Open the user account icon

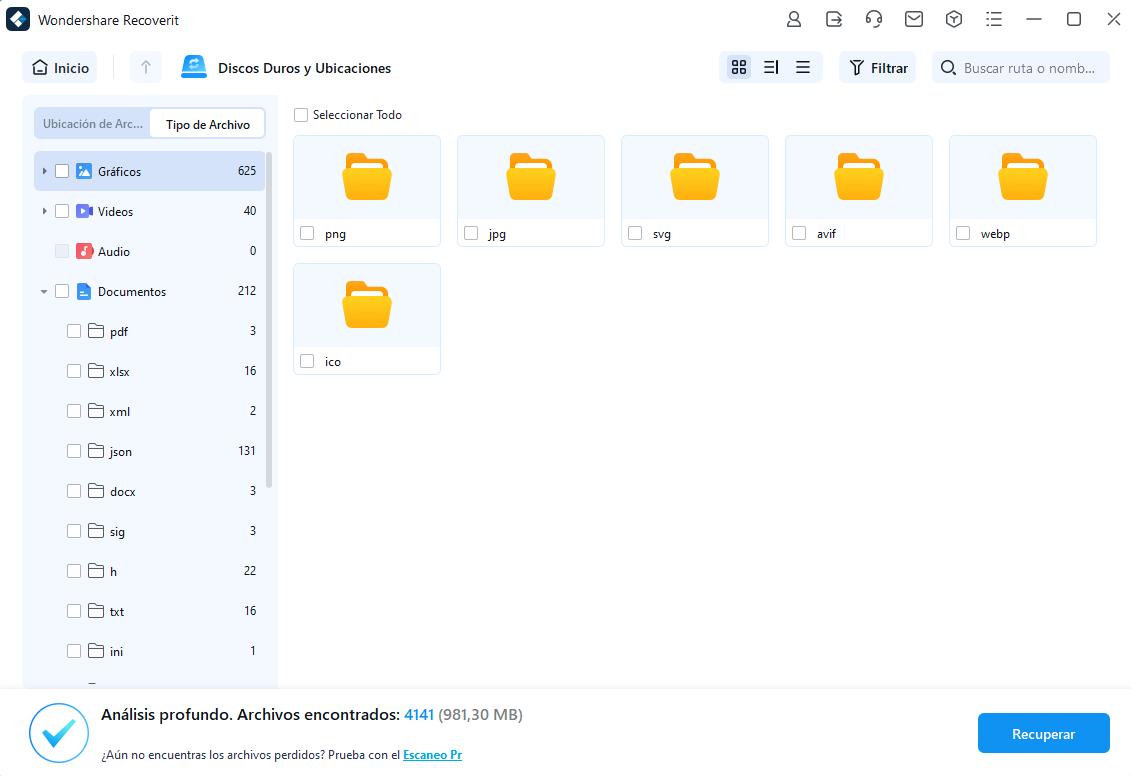[794, 19]
